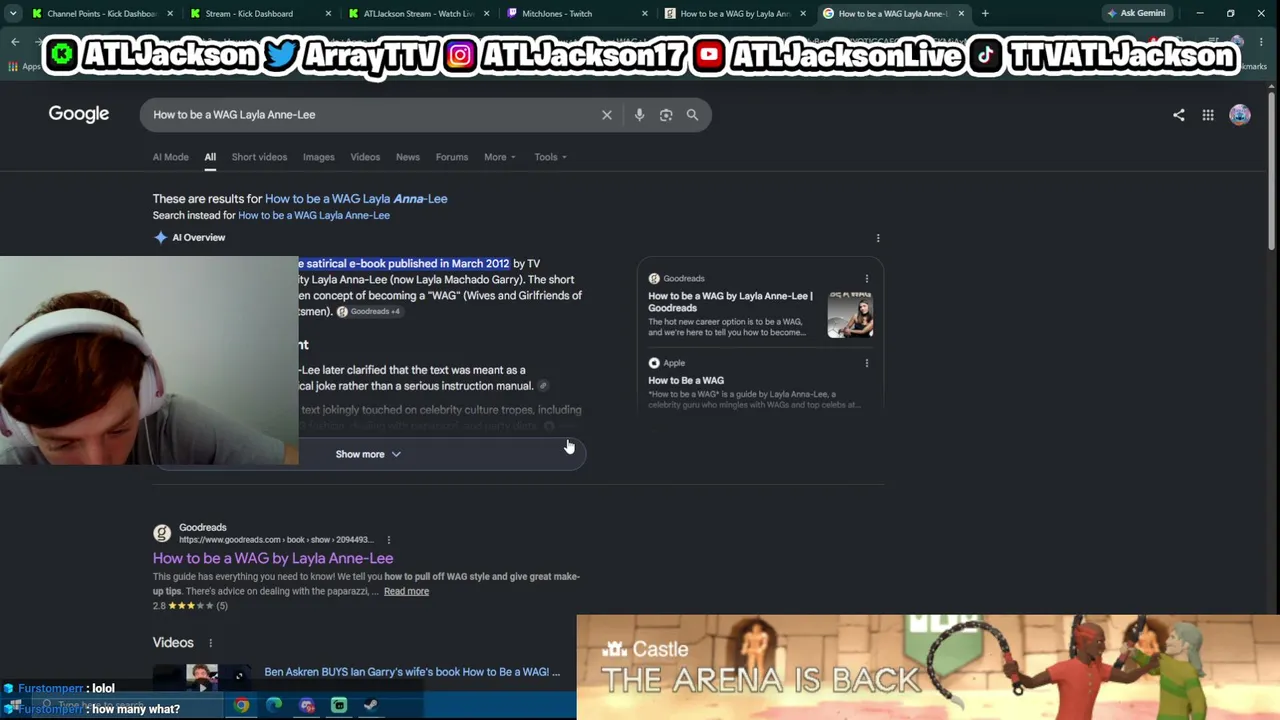Viewport: 1280px width, 720px height.
Task: Open Google Lens image search
Action: point(666,115)
